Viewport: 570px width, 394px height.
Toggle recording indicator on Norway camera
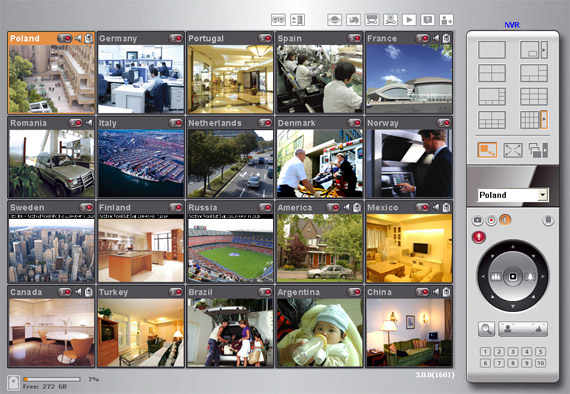(x=444, y=123)
